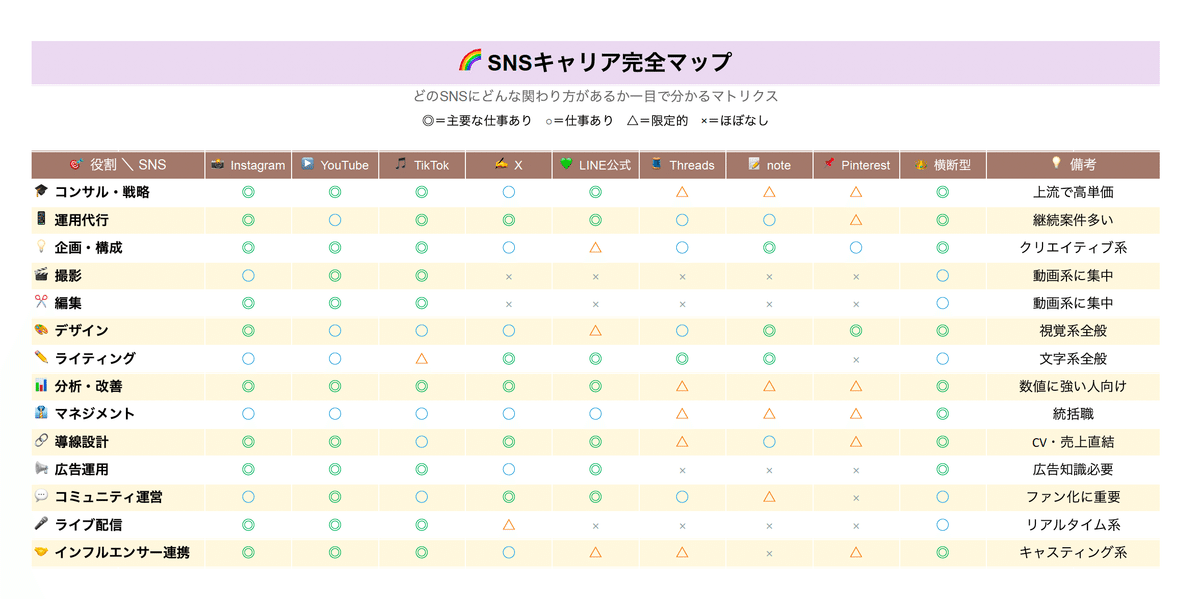This screenshot has width=1200, height=599.
Task: Click the TikTok music note icon
Action: pos(400,164)
